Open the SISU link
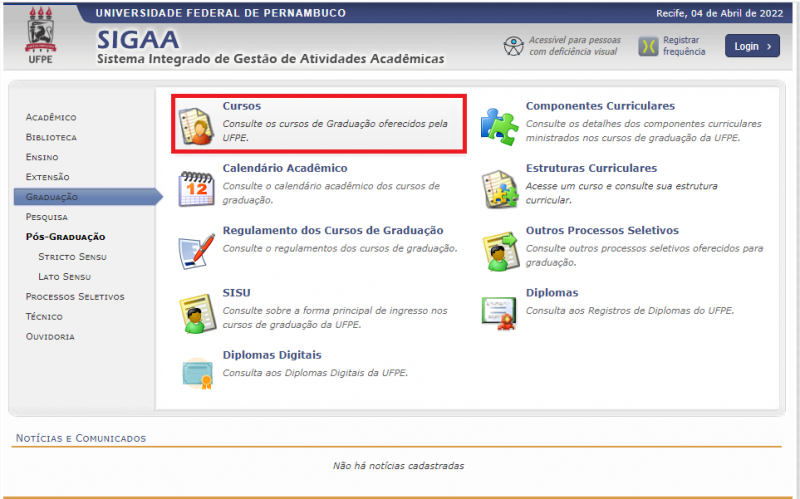Image resolution: width=800 pixels, height=499 pixels. (236, 292)
